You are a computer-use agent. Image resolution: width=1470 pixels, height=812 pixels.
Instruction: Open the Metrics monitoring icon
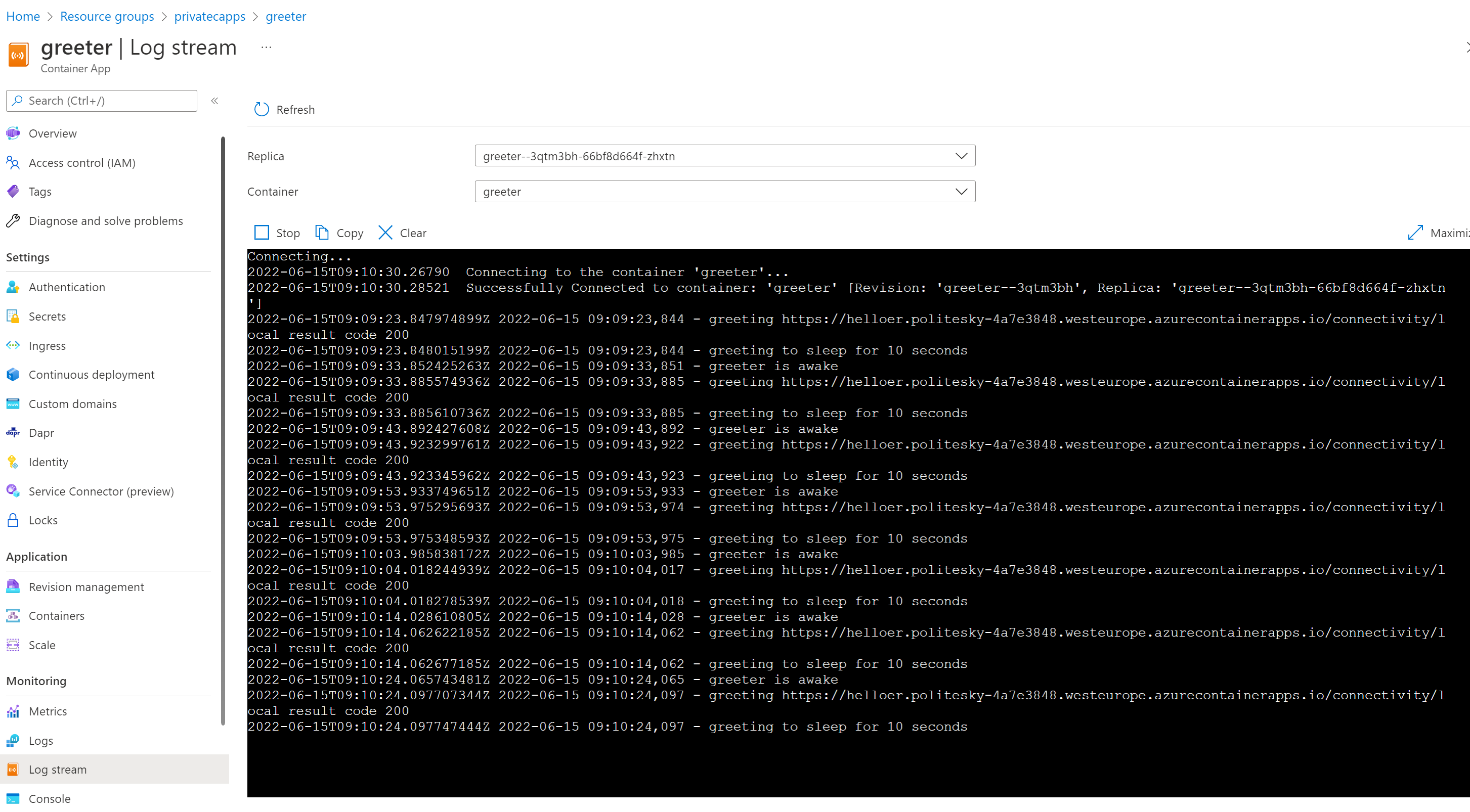point(13,711)
